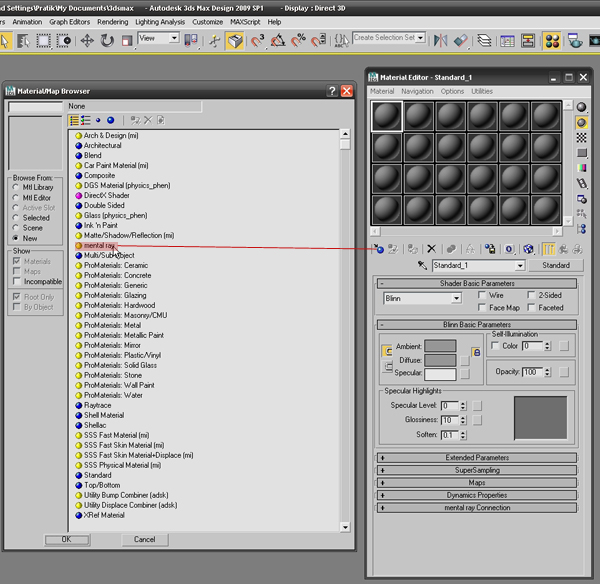This screenshot has width=600, height=584.
Task: Click the Reset Map/Mtl delete icon
Action: [431, 248]
